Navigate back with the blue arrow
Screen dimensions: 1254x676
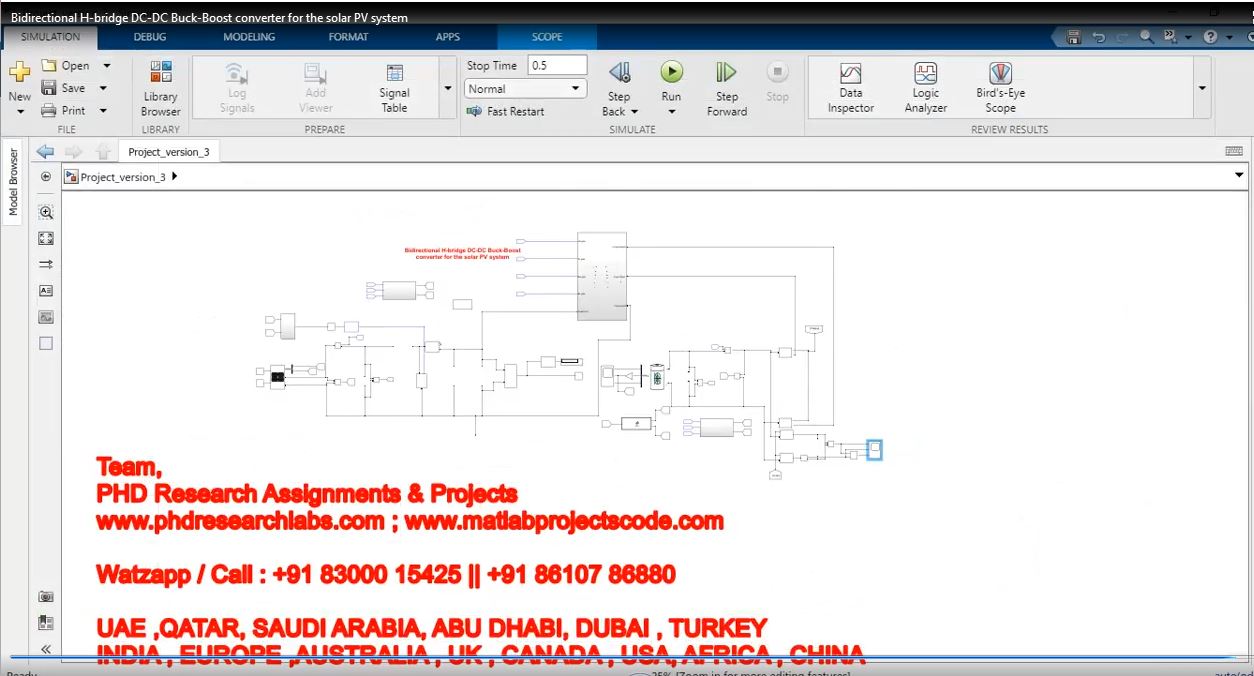tap(44, 152)
